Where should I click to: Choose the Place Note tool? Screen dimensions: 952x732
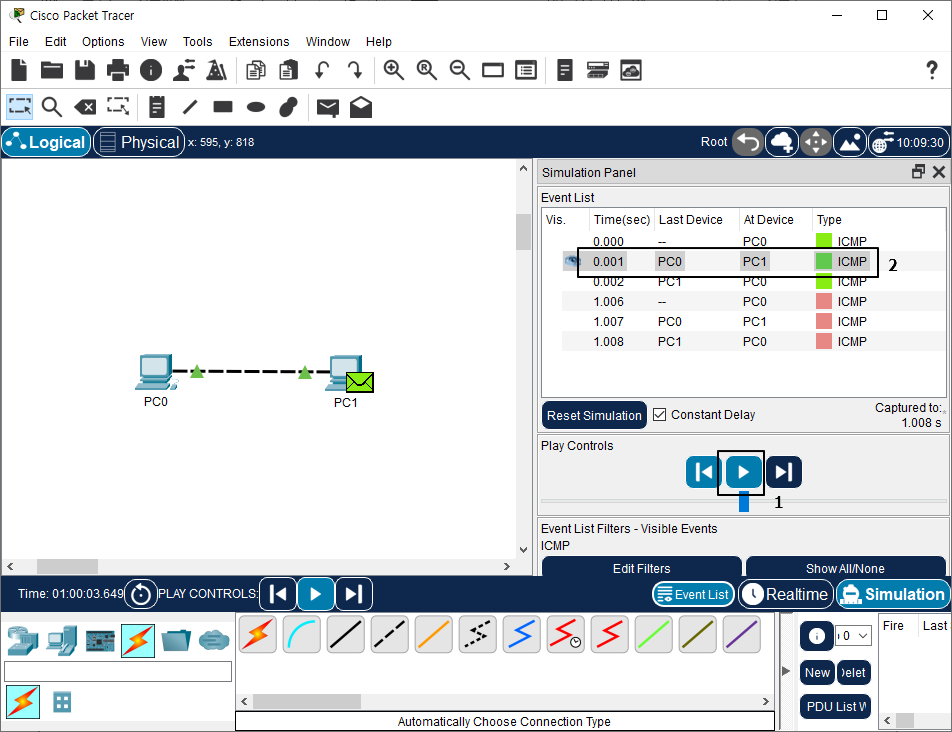(157, 107)
